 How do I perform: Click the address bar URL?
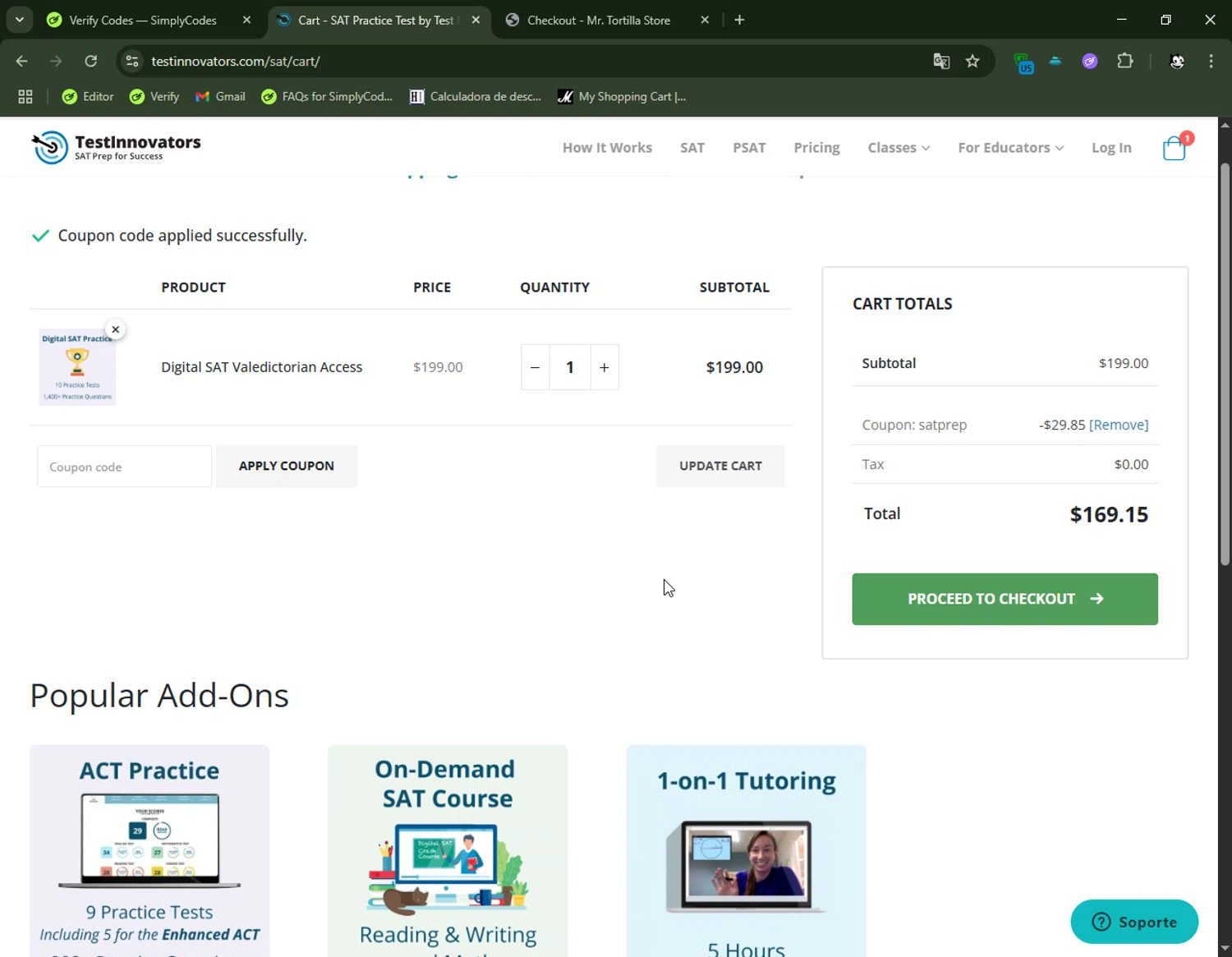(x=236, y=61)
